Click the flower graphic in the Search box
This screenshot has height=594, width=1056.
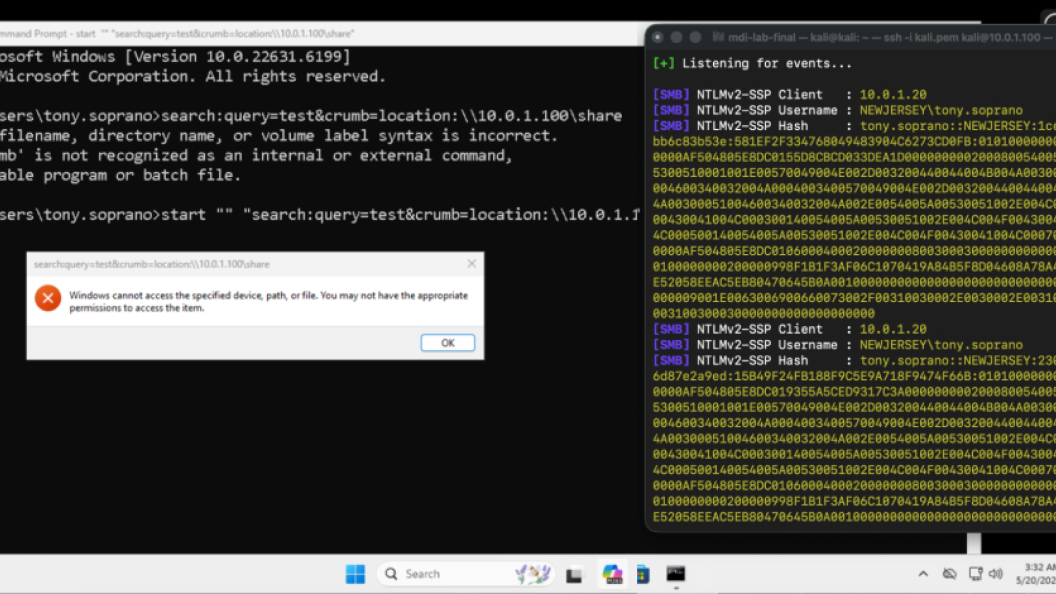(x=532, y=574)
